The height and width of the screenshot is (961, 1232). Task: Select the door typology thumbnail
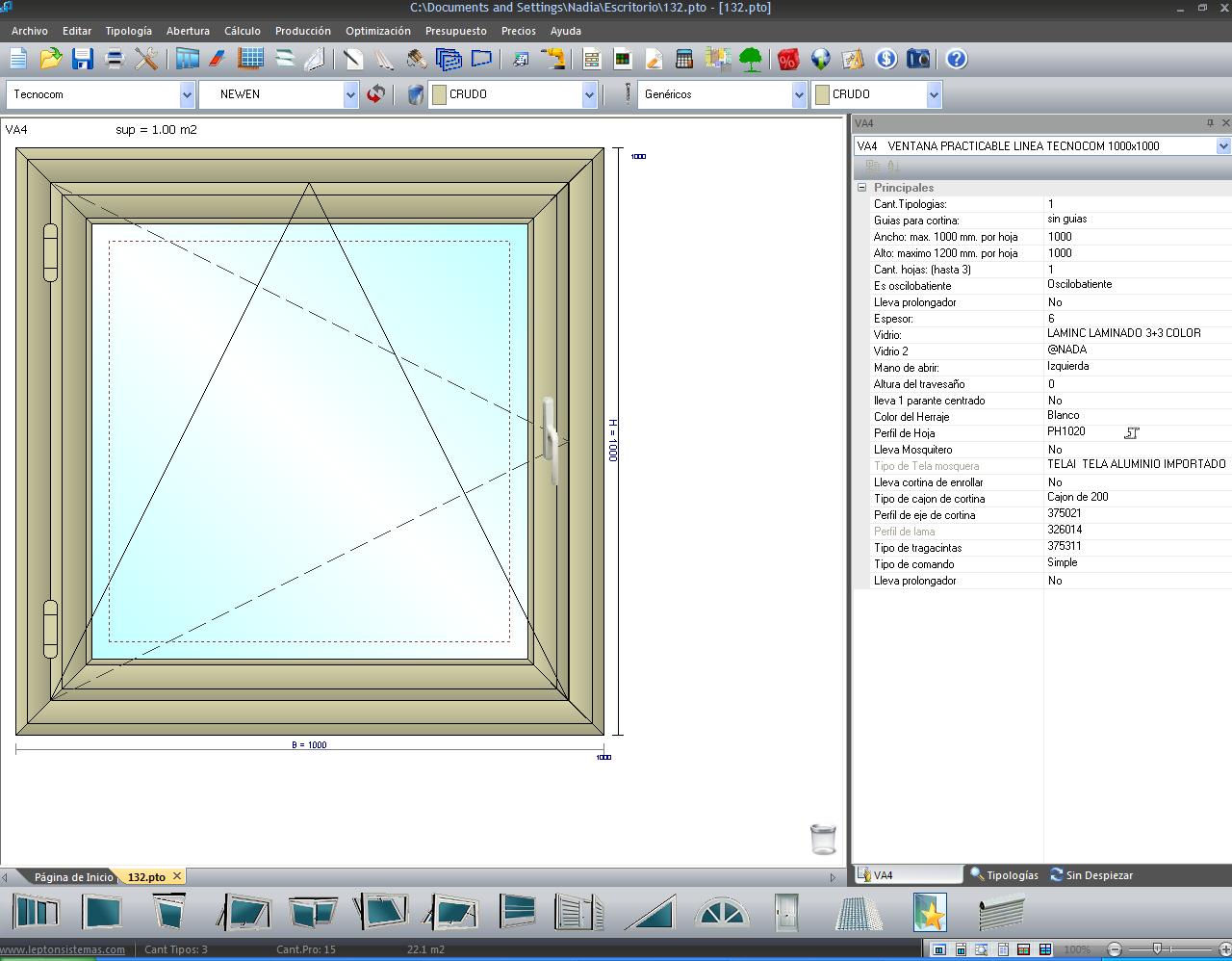[x=786, y=912]
